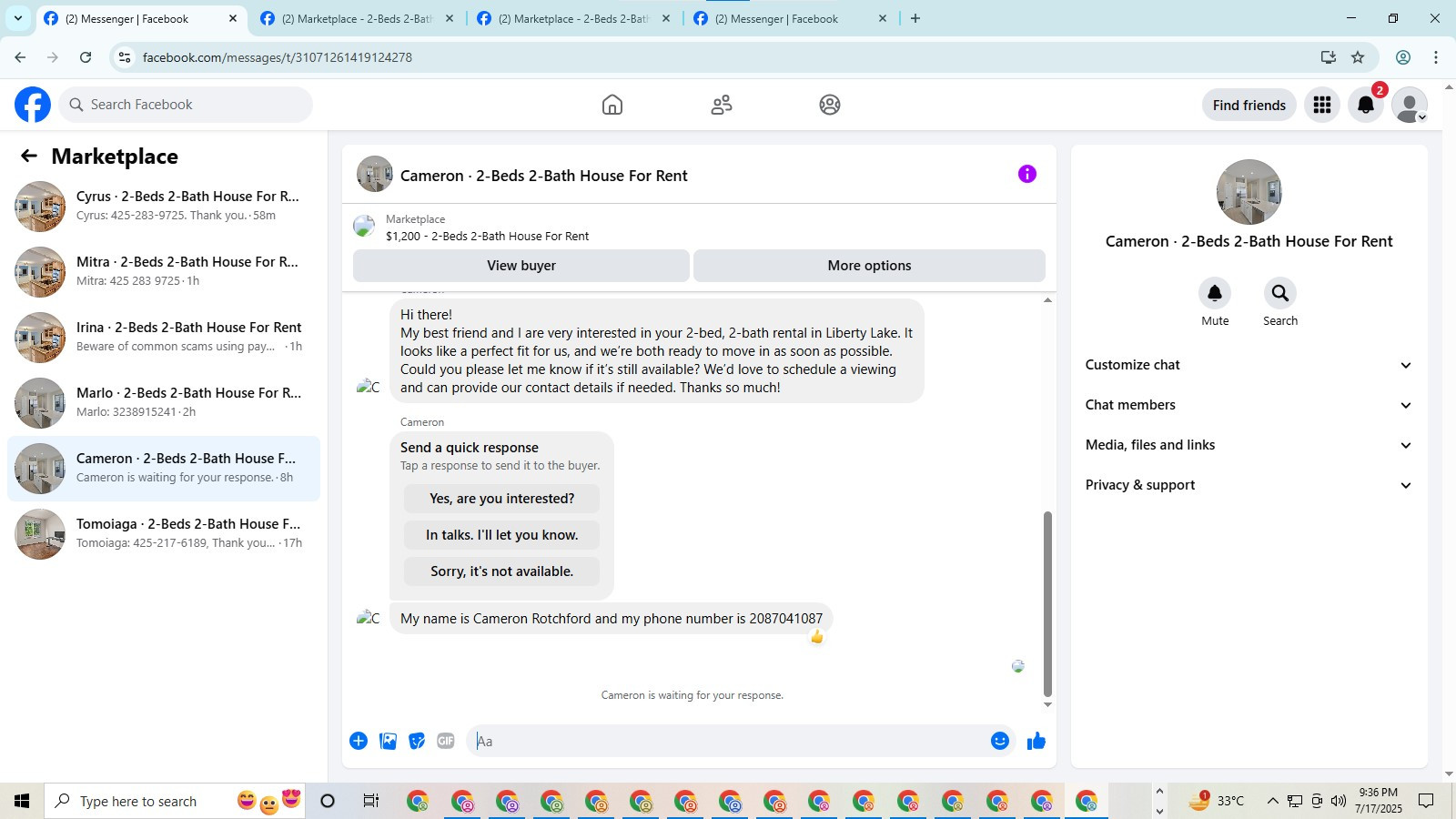Switch to the first Messenger tab

pyautogui.click(x=141, y=18)
